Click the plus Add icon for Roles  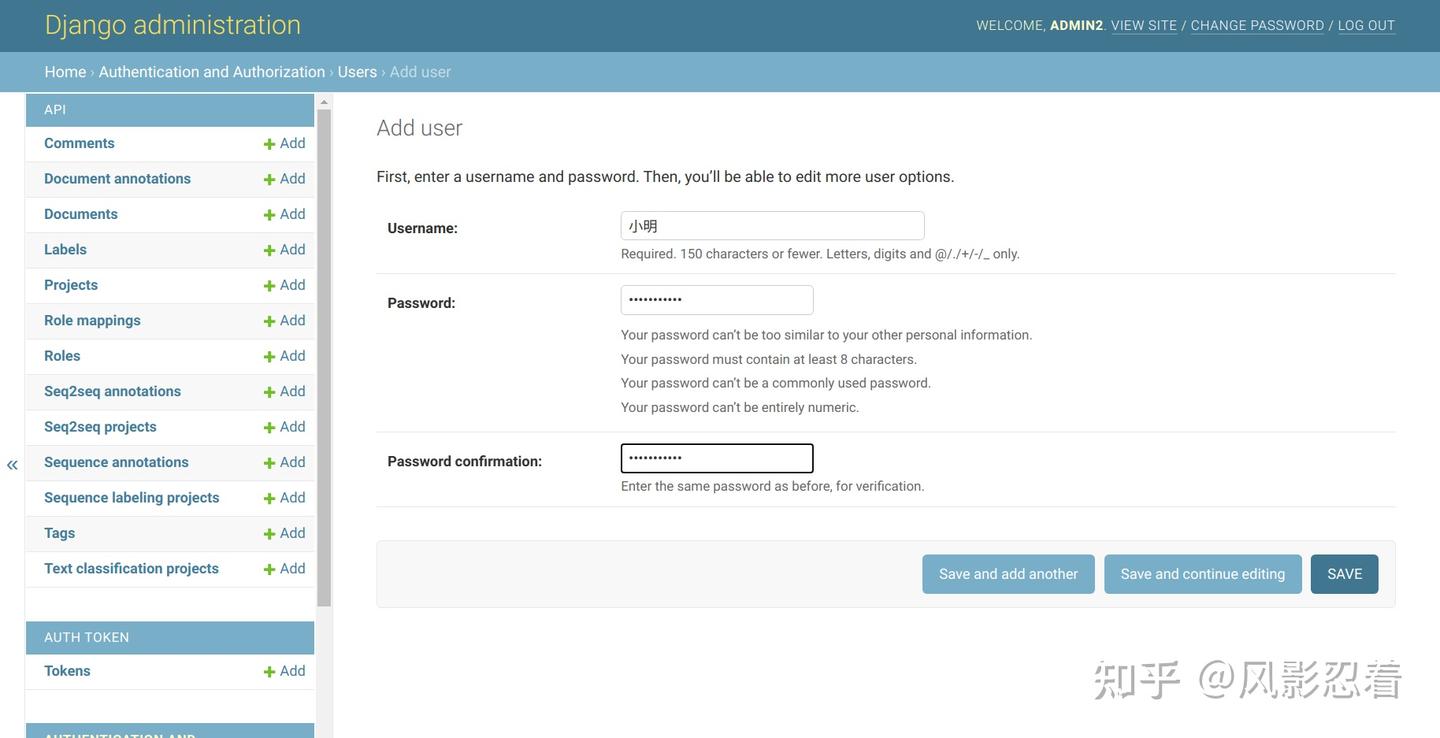tap(269, 357)
